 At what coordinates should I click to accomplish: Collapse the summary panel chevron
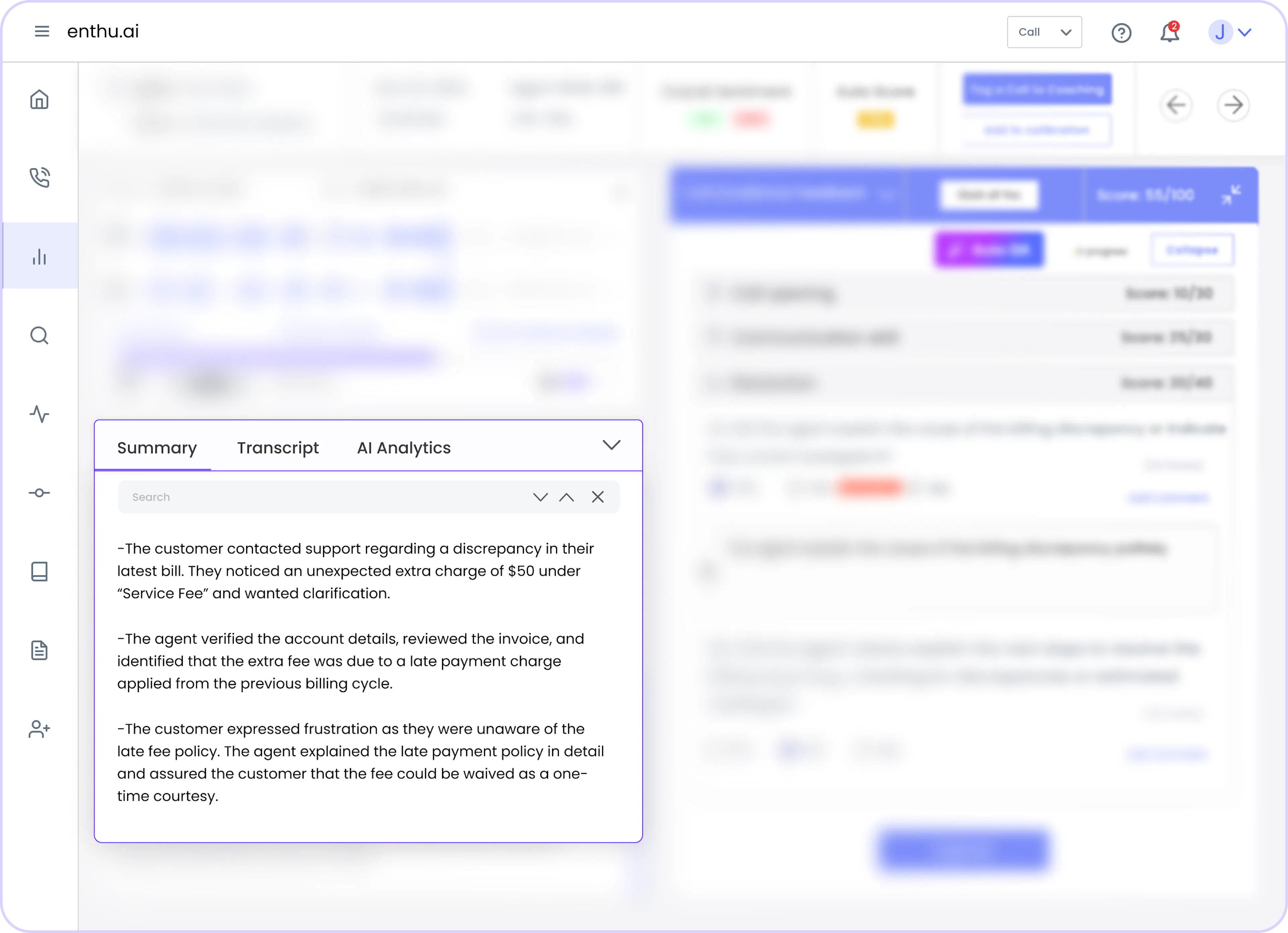pos(611,445)
